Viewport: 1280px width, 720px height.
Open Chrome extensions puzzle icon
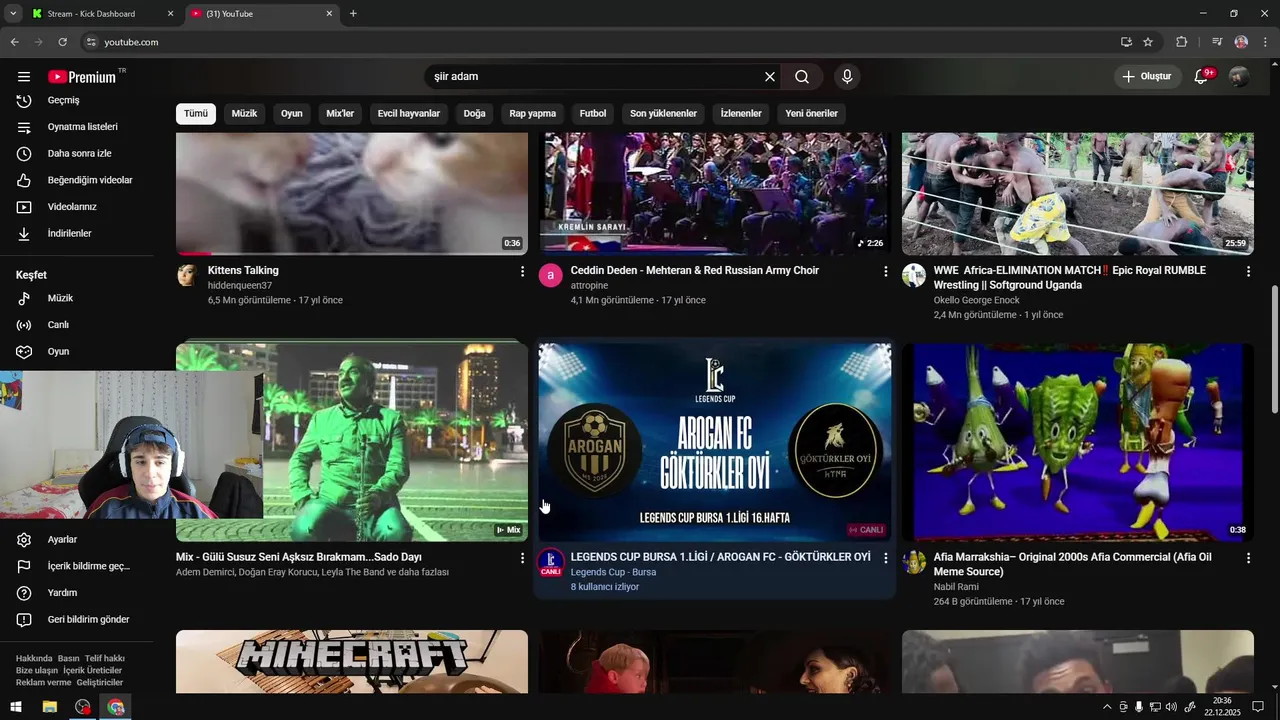(x=1182, y=42)
